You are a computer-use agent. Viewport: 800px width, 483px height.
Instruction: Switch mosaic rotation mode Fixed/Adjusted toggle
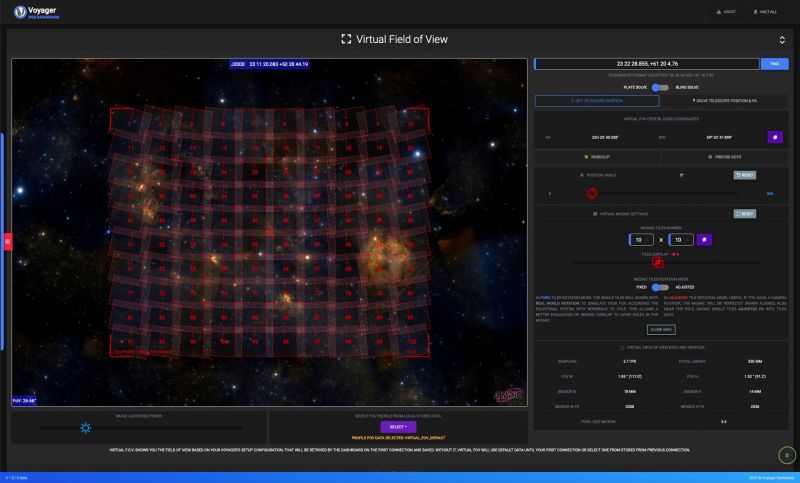coord(660,287)
